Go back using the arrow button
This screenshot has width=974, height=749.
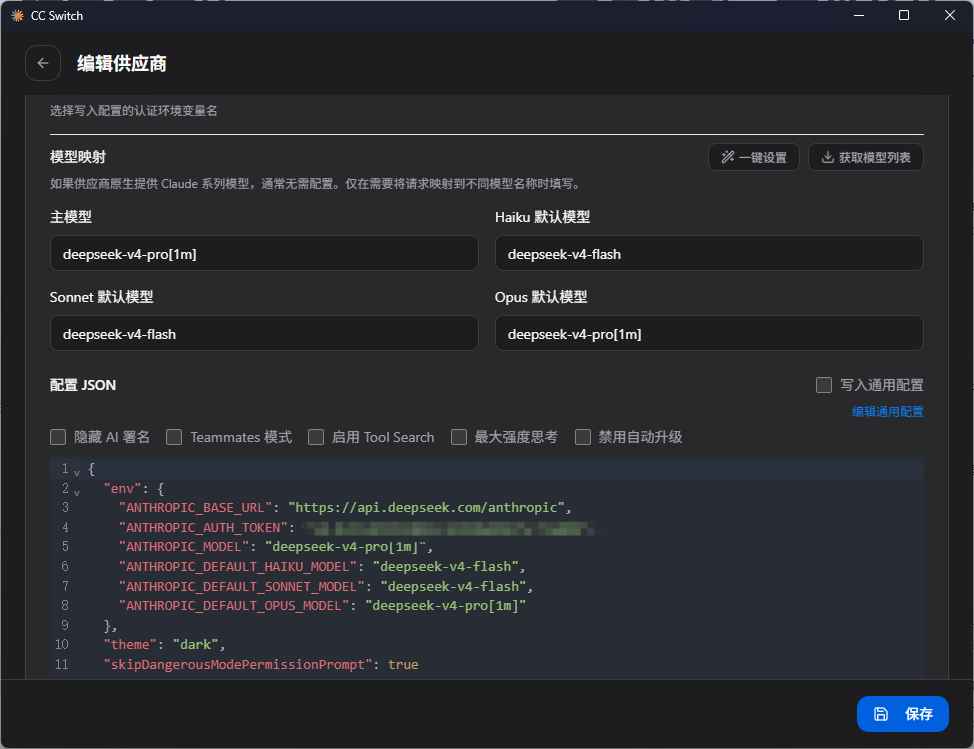coord(43,63)
